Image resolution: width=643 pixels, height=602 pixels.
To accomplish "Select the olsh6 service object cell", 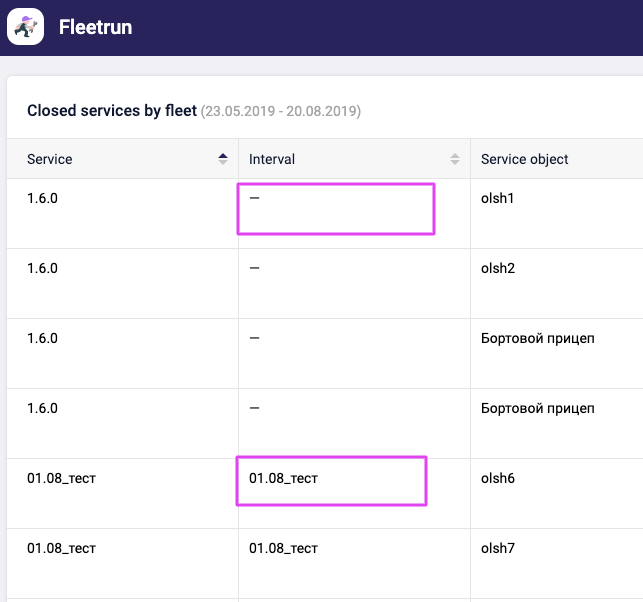I will 498,478.
